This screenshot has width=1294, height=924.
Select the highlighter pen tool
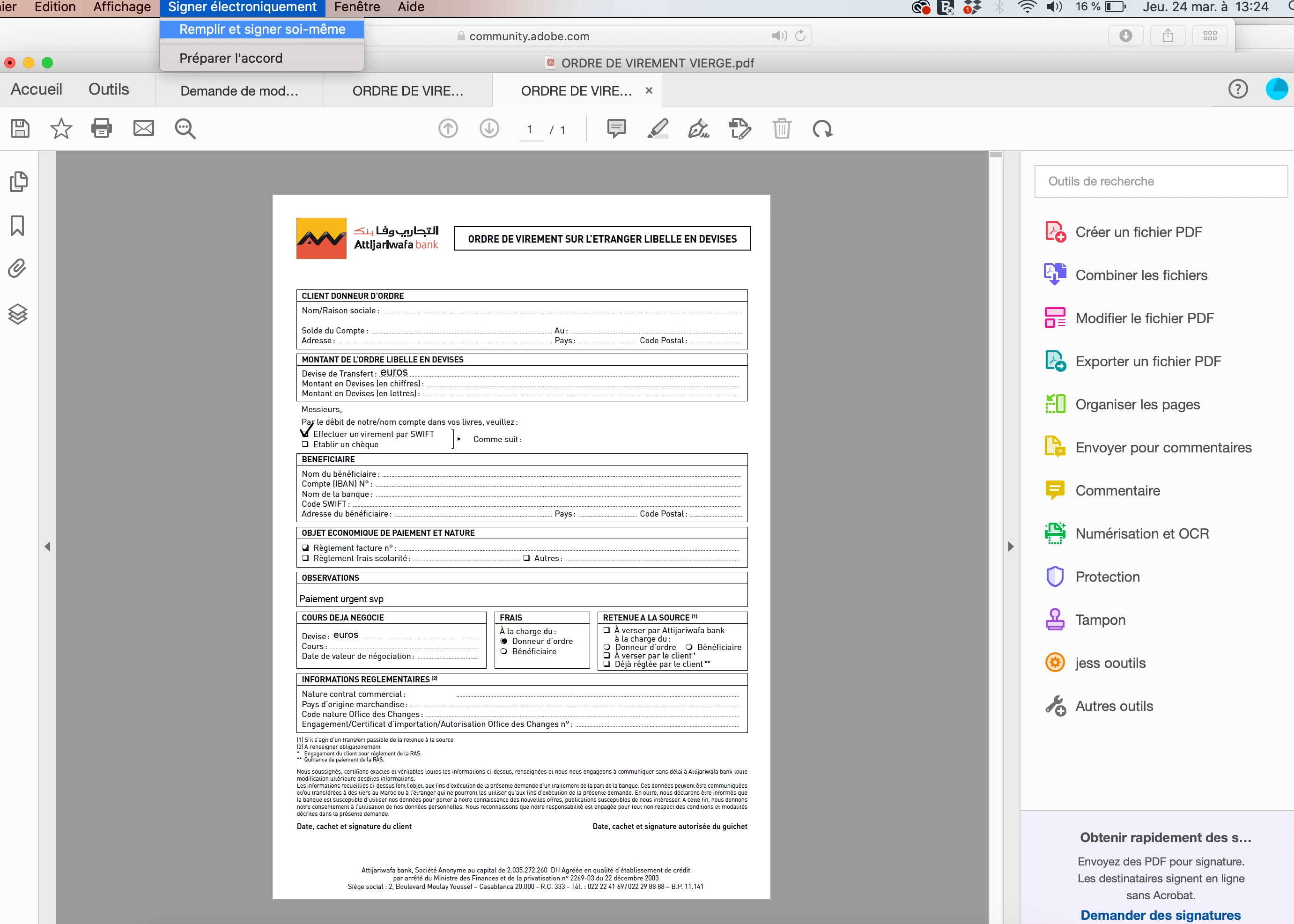(x=658, y=129)
